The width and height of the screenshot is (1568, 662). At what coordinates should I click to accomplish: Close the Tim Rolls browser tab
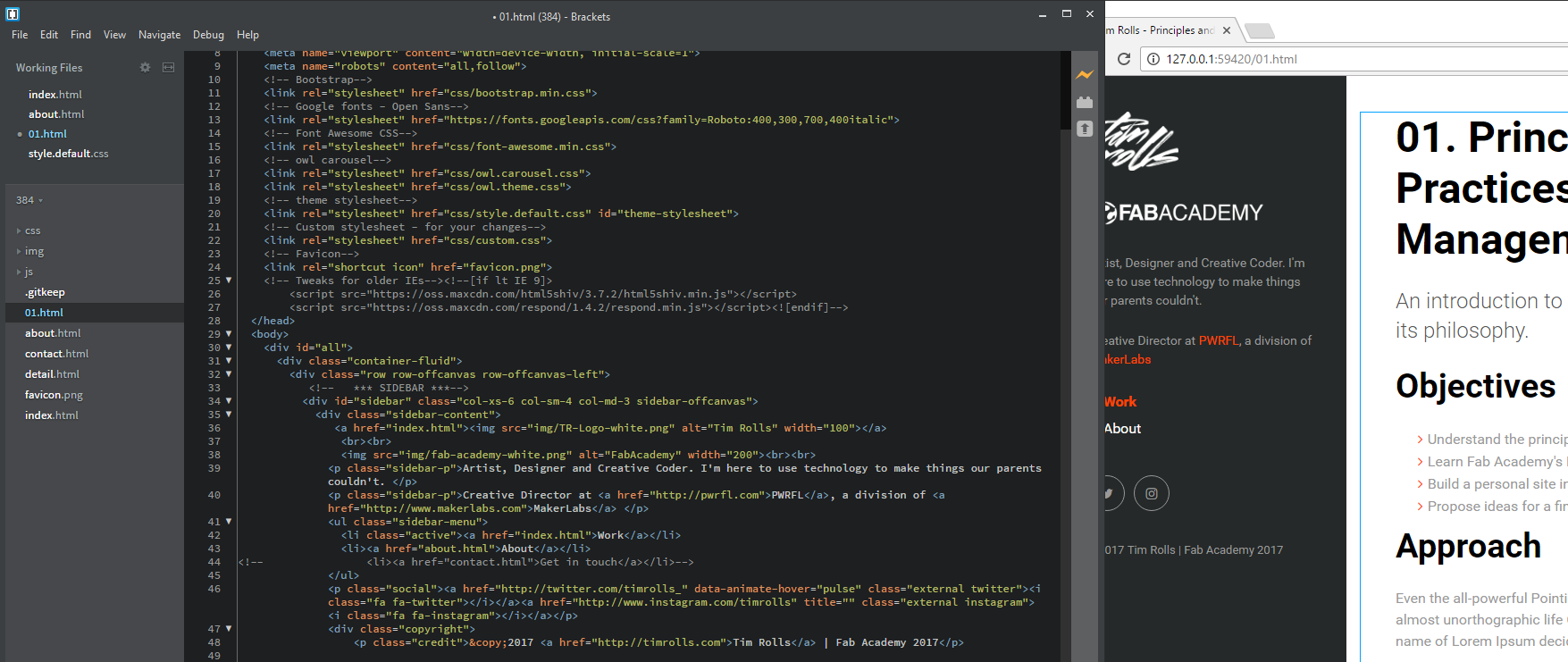(x=1227, y=30)
